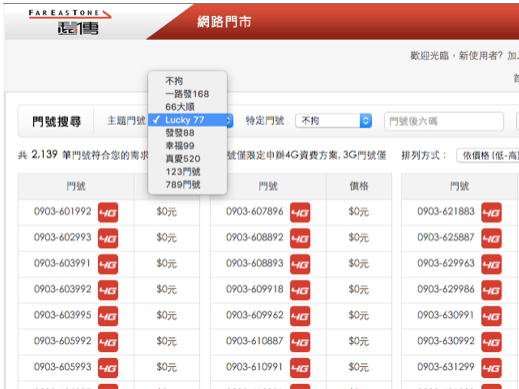Image resolution: width=519 pixels, height=389 pixels.
Task: Click phone number 0903-607896
Action: [x=255, y=211]
